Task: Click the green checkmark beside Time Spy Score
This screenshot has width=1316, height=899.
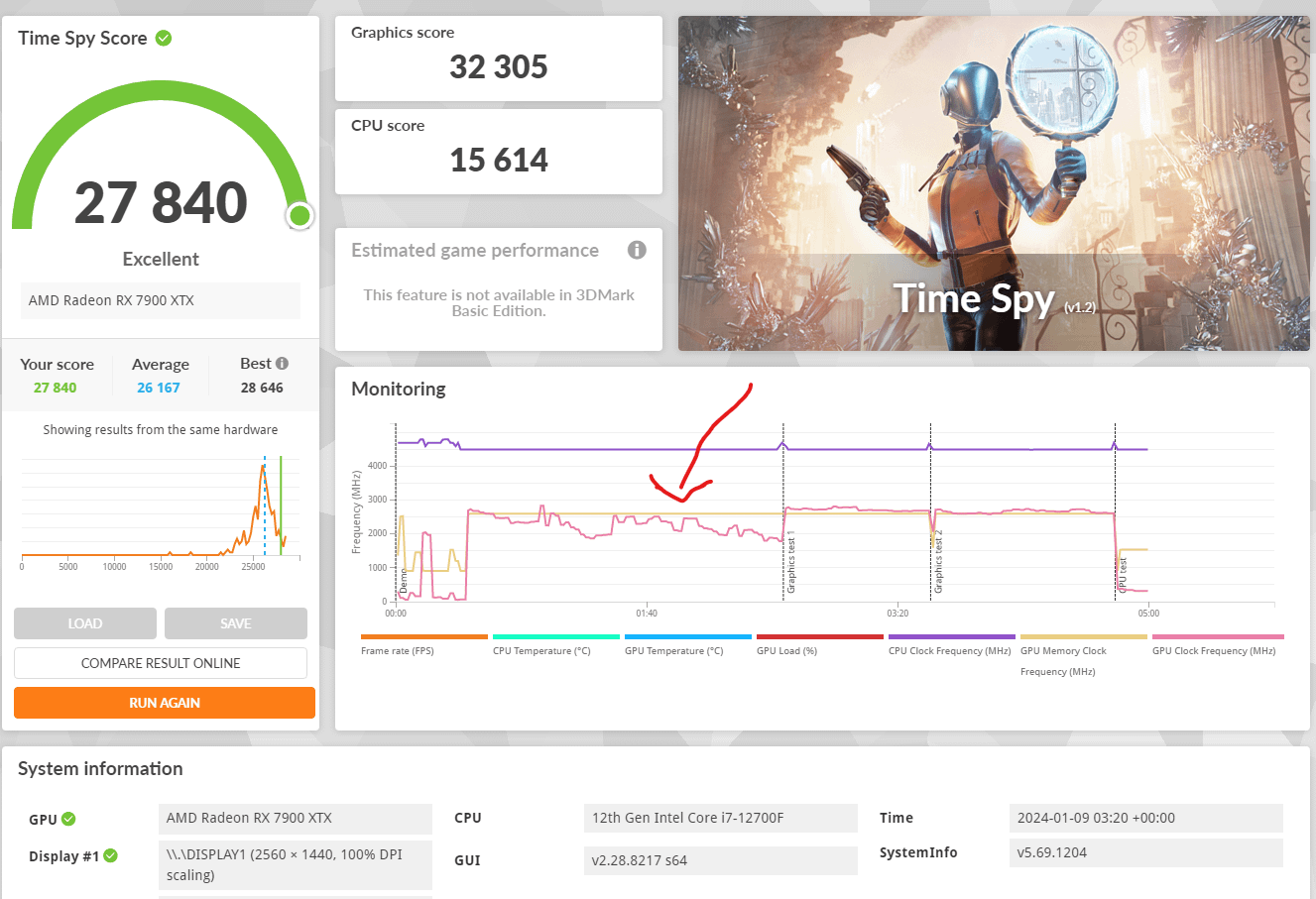Action: click(x=164, y=38)
